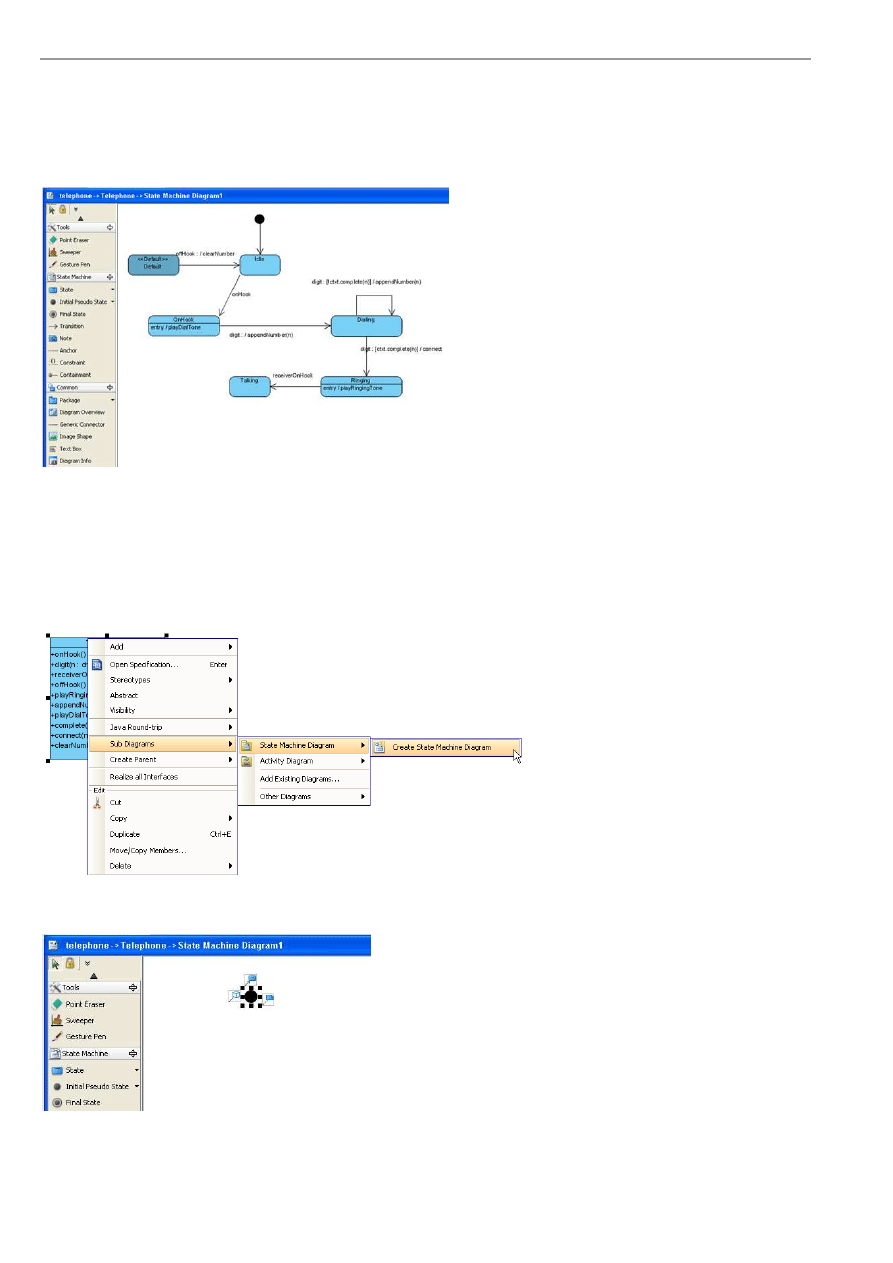The width and height of the screenshot is (893, 1263).
Task: Collapse the Common palette group
Action: tap(110, 387)
